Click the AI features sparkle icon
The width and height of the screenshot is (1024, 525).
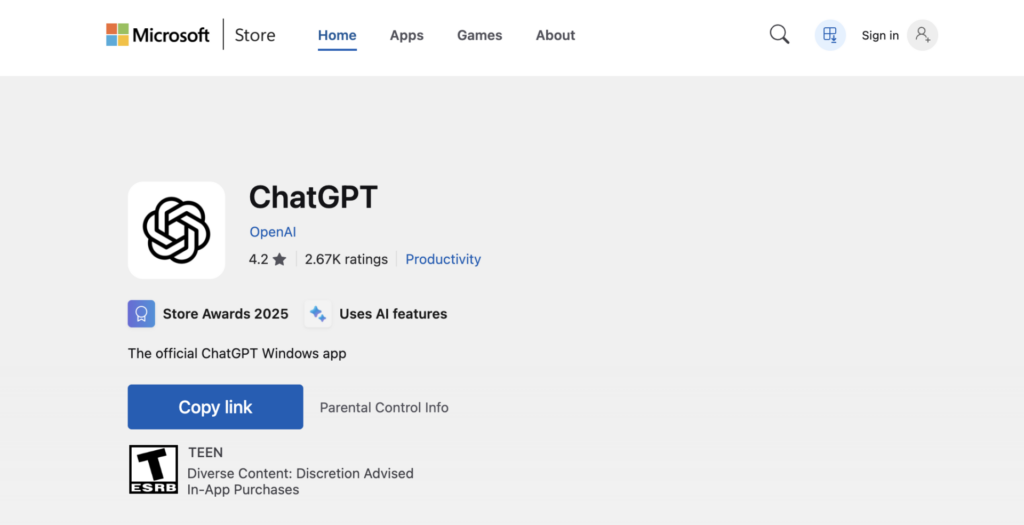(x=318, y=314)
